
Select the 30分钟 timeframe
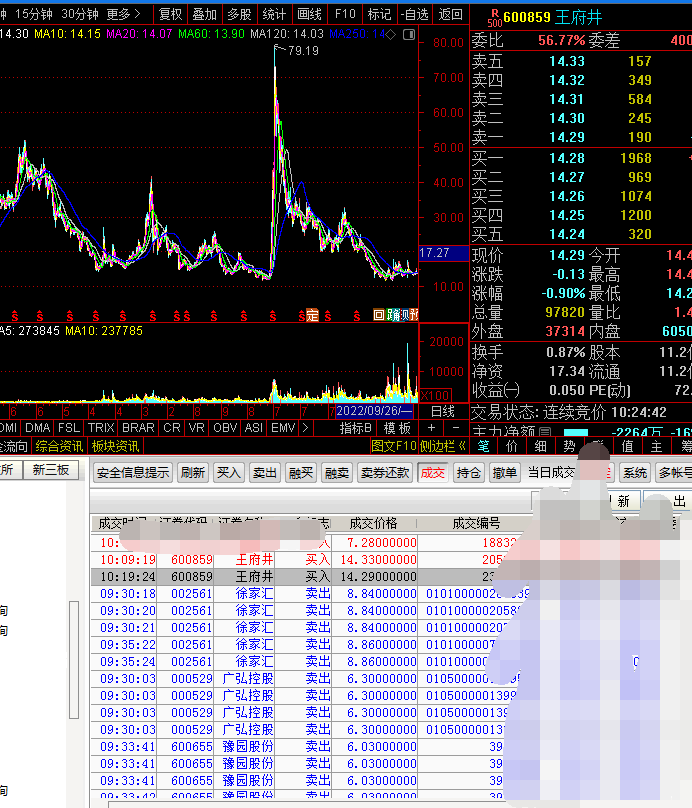tap(80, 14)
